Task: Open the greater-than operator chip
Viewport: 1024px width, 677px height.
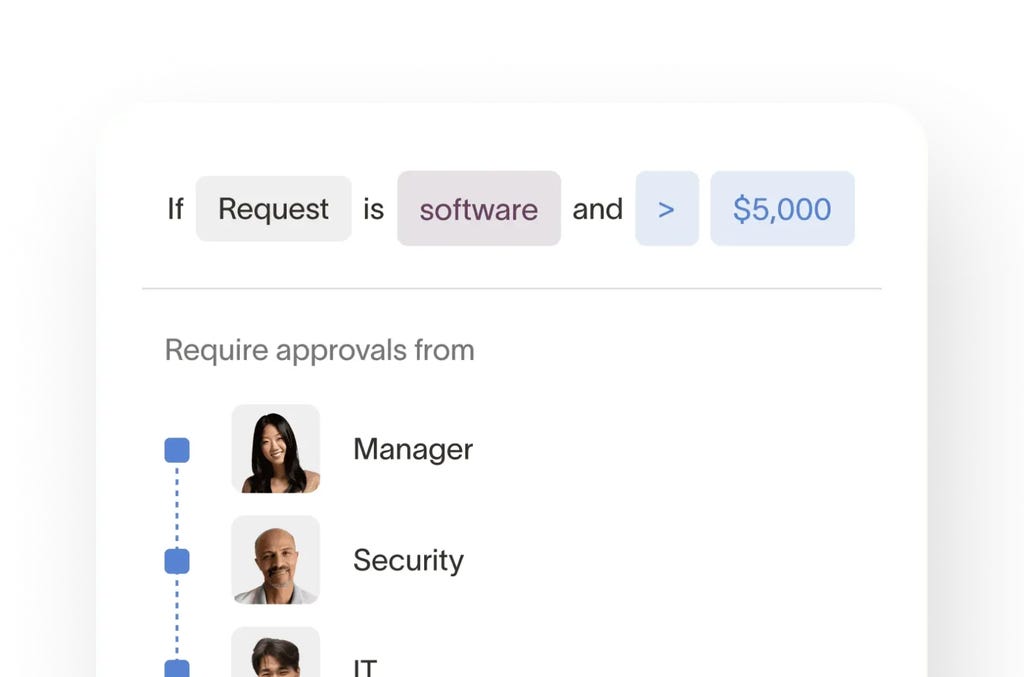Action: coord(667,209)
